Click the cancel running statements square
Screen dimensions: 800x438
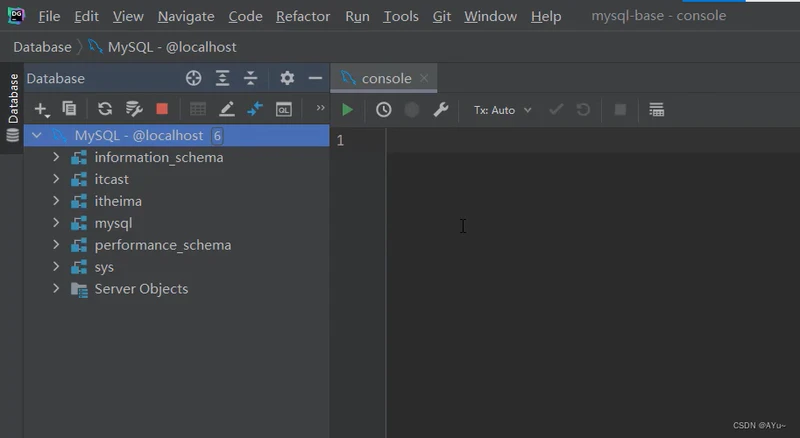click(620, 110)
